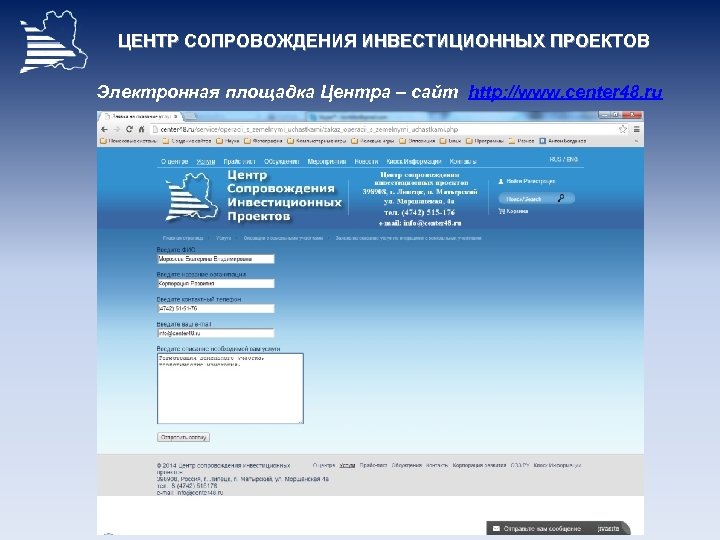This screenshot has width=720, height=540.
Task: Click the Войти Регистрация link
Action: coord(530,181)
